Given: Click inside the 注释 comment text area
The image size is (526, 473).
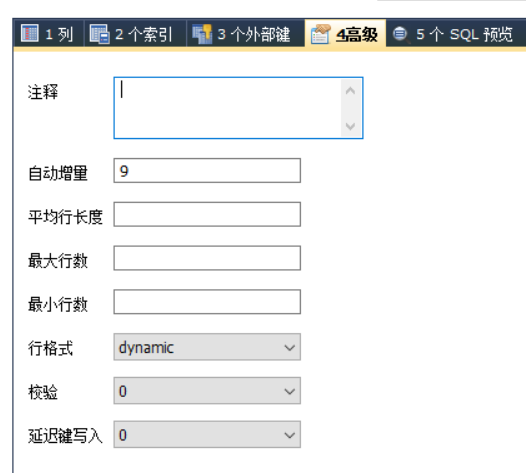Looking at the screenshot, I should click(228, 108).
